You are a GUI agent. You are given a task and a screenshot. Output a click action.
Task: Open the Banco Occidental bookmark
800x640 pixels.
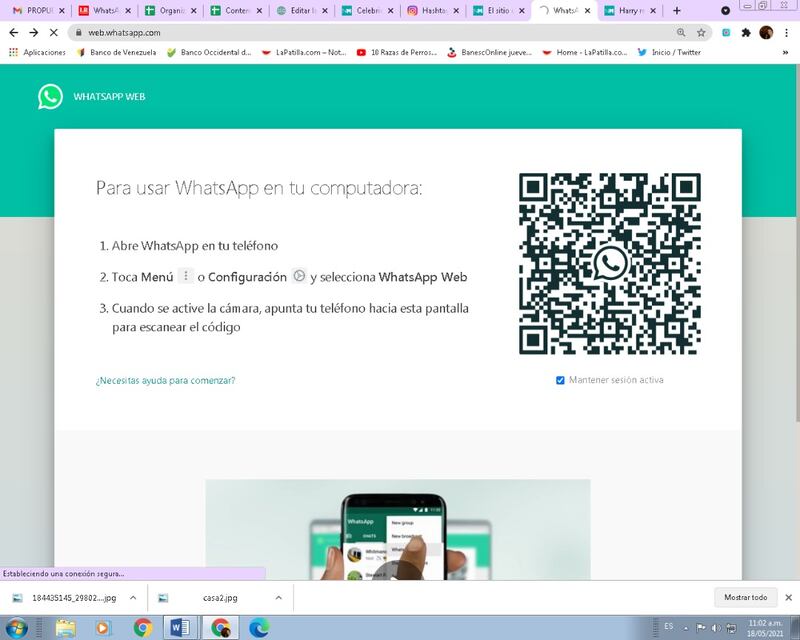coord(209,52)
